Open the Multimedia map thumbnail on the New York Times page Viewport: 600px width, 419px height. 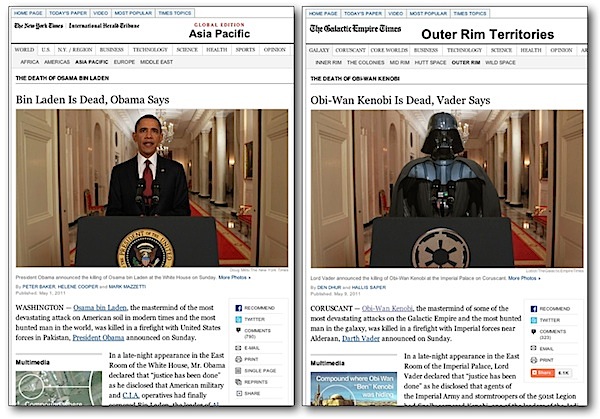(59, 388)
